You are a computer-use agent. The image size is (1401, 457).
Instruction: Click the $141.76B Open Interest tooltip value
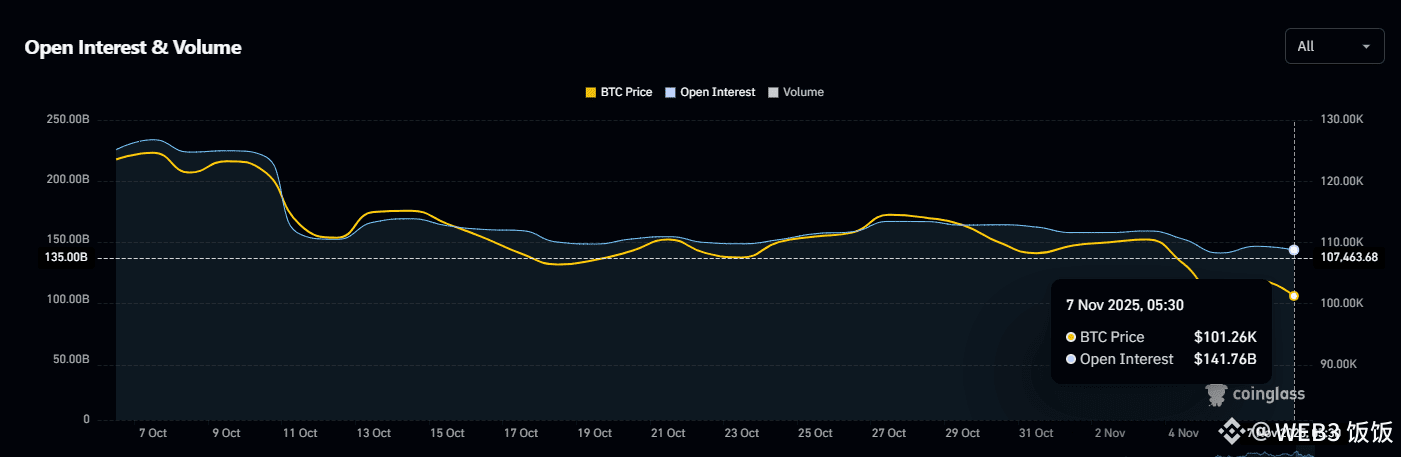pos(1225,359)
